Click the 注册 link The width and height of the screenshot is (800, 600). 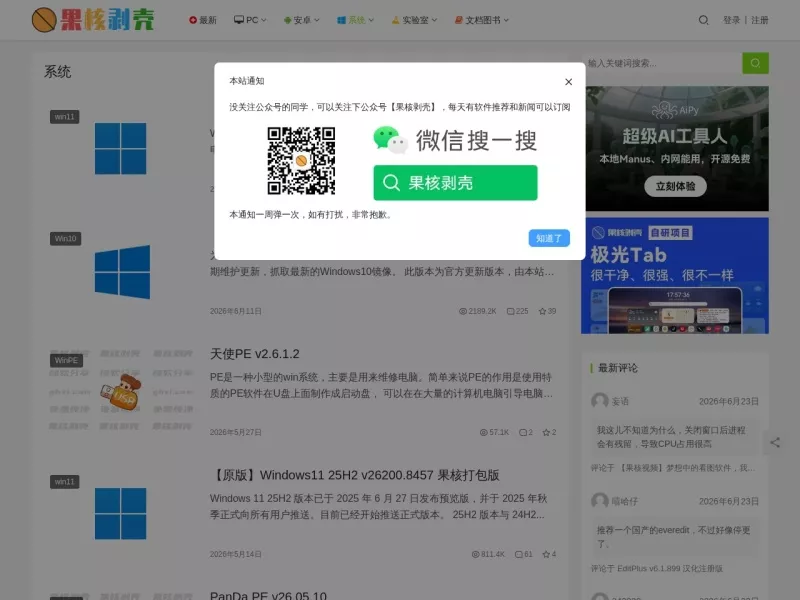pos(760,20)
